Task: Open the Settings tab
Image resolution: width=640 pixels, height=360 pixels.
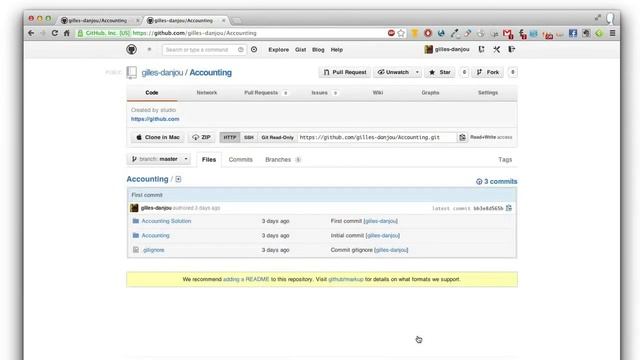Action: pyautogui.click(x=488, y=93)
